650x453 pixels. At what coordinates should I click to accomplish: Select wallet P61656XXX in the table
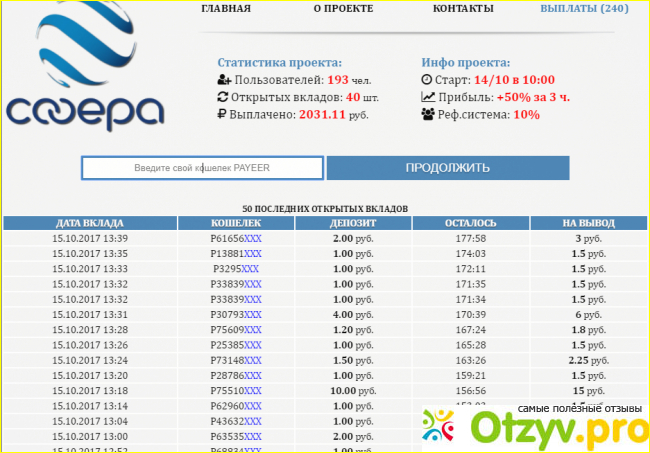(x=236, y=239)
